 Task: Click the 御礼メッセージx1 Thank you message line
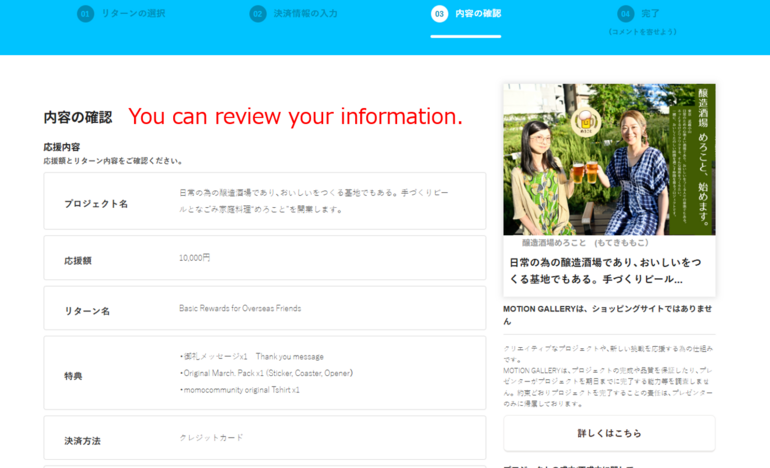(x=251, y=357)
